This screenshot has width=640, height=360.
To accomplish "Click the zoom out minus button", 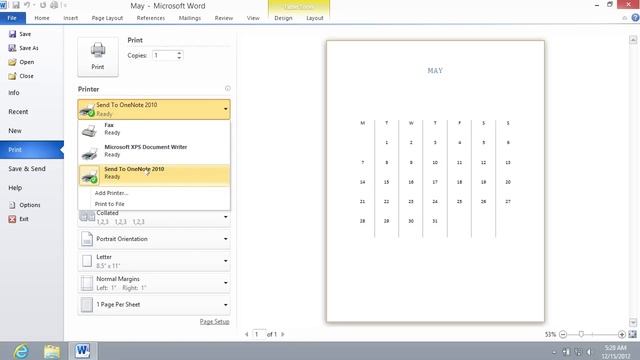I will (x=563, y=334).
